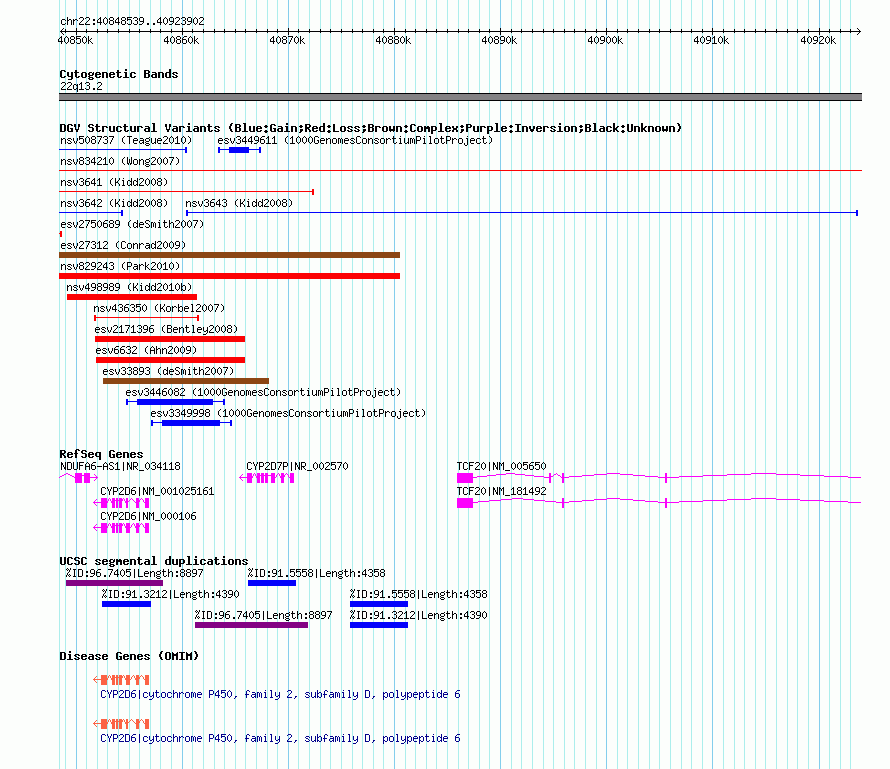The image size is (890, 769).
Task: Open the blue esv3349998 gain variant
Action: (x=191, y=423)
